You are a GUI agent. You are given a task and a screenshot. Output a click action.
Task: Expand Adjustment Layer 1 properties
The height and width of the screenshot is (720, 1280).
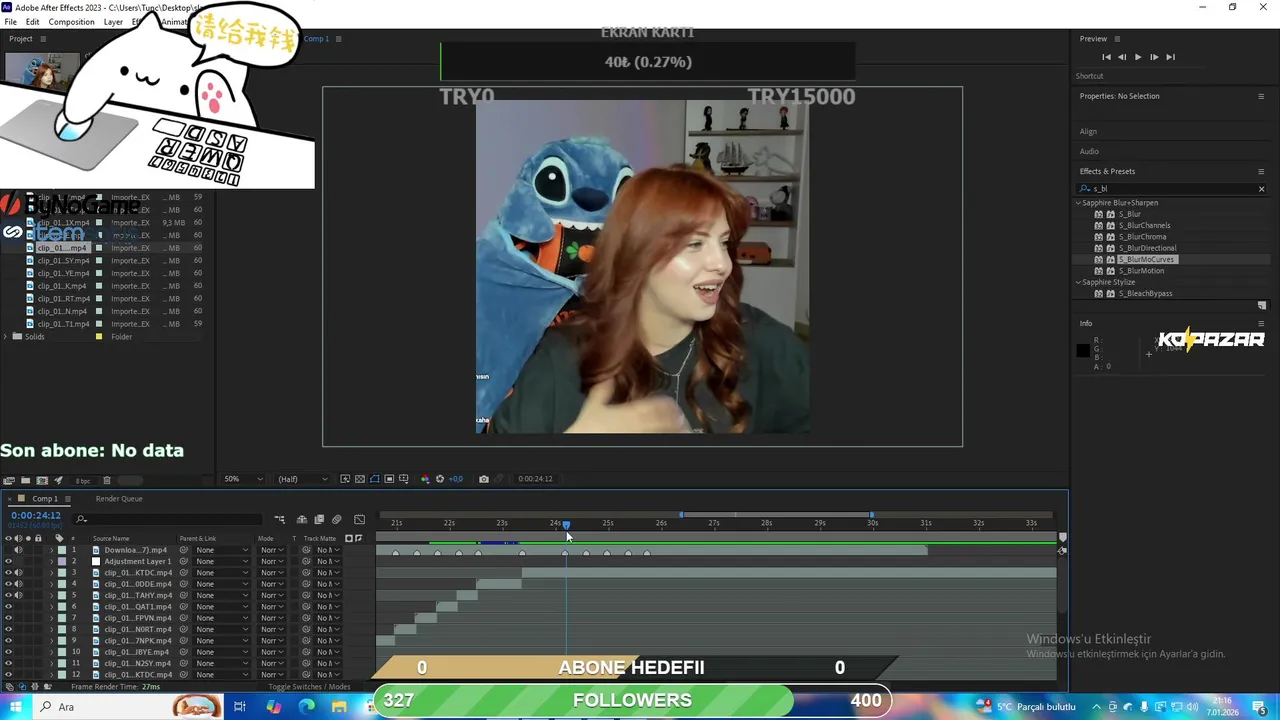[52, 562]
